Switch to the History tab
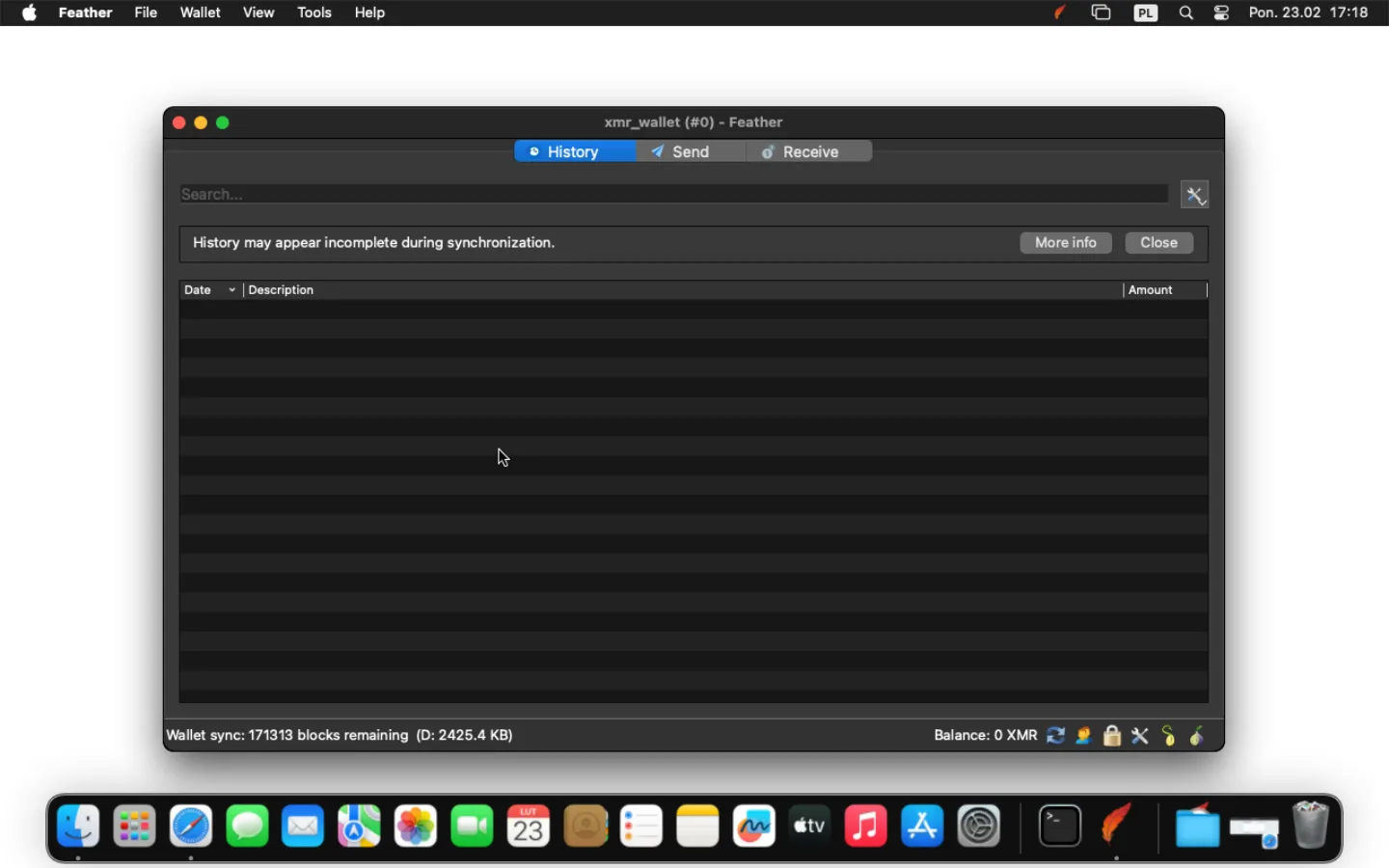 (575, 151)
